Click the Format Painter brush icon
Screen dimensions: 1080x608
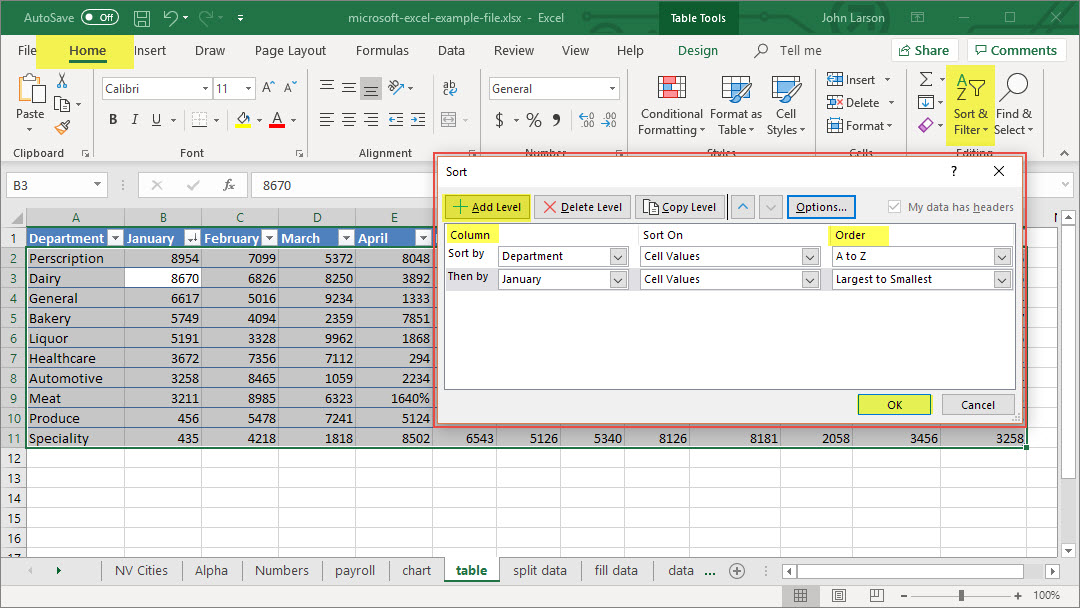pyautogui.click(x=62, y=127)
